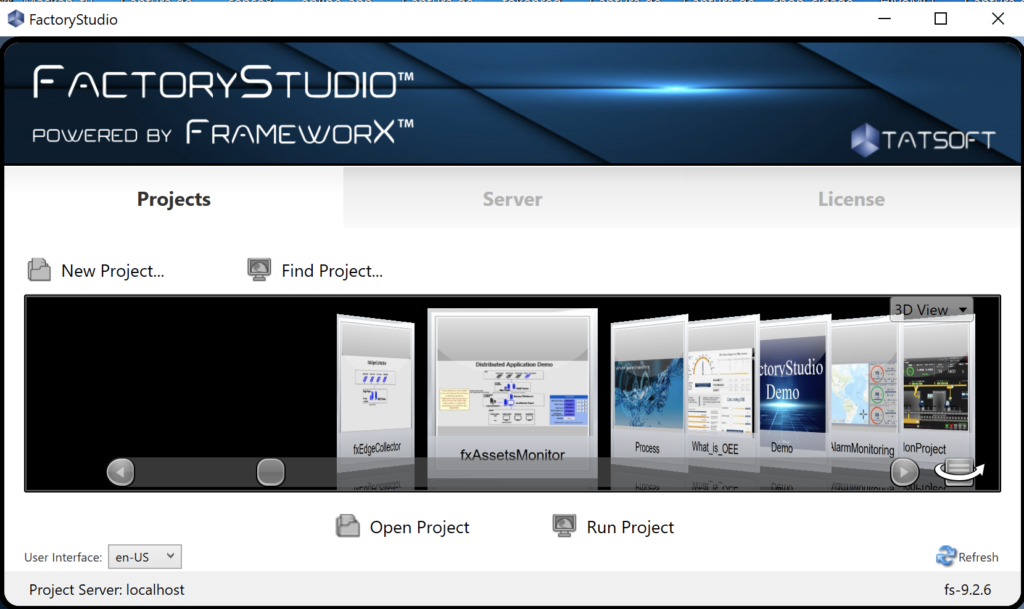The width and height of the screenshot is (1024, 609).
Task: Click the carousel scrollbar thumb
Action: tap(270, 472)
